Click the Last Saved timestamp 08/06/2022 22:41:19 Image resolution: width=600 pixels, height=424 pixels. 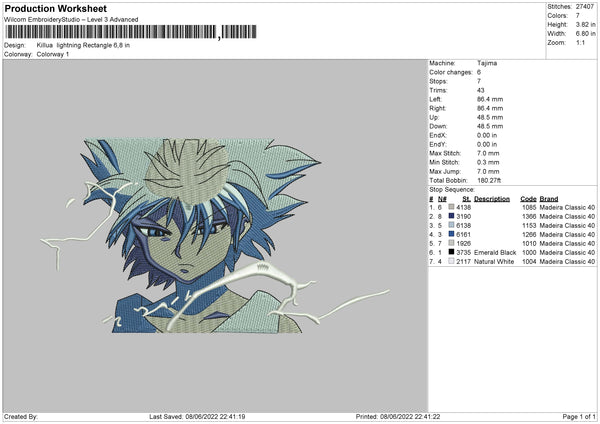pyautogui.click(x=215, y=416)
